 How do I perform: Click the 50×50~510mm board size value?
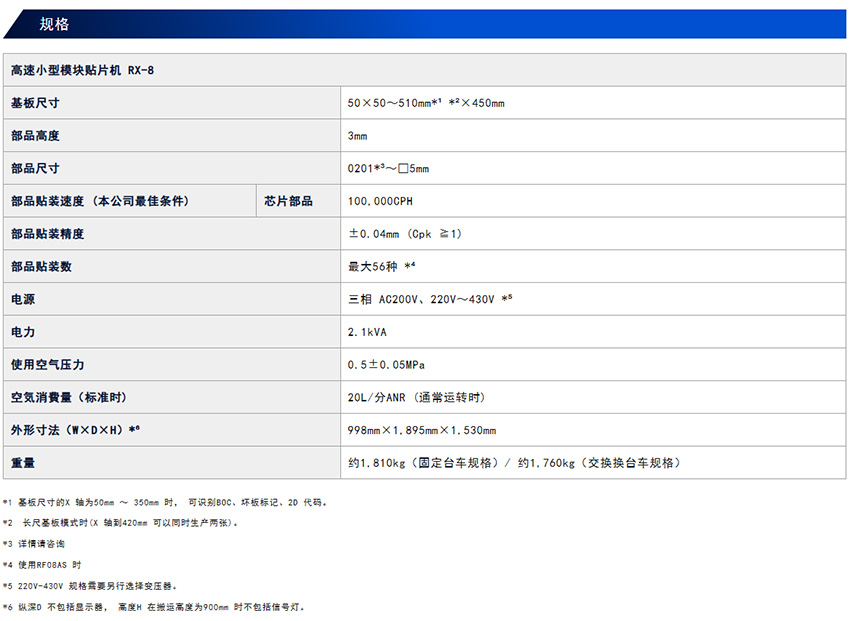click(426, 103)
